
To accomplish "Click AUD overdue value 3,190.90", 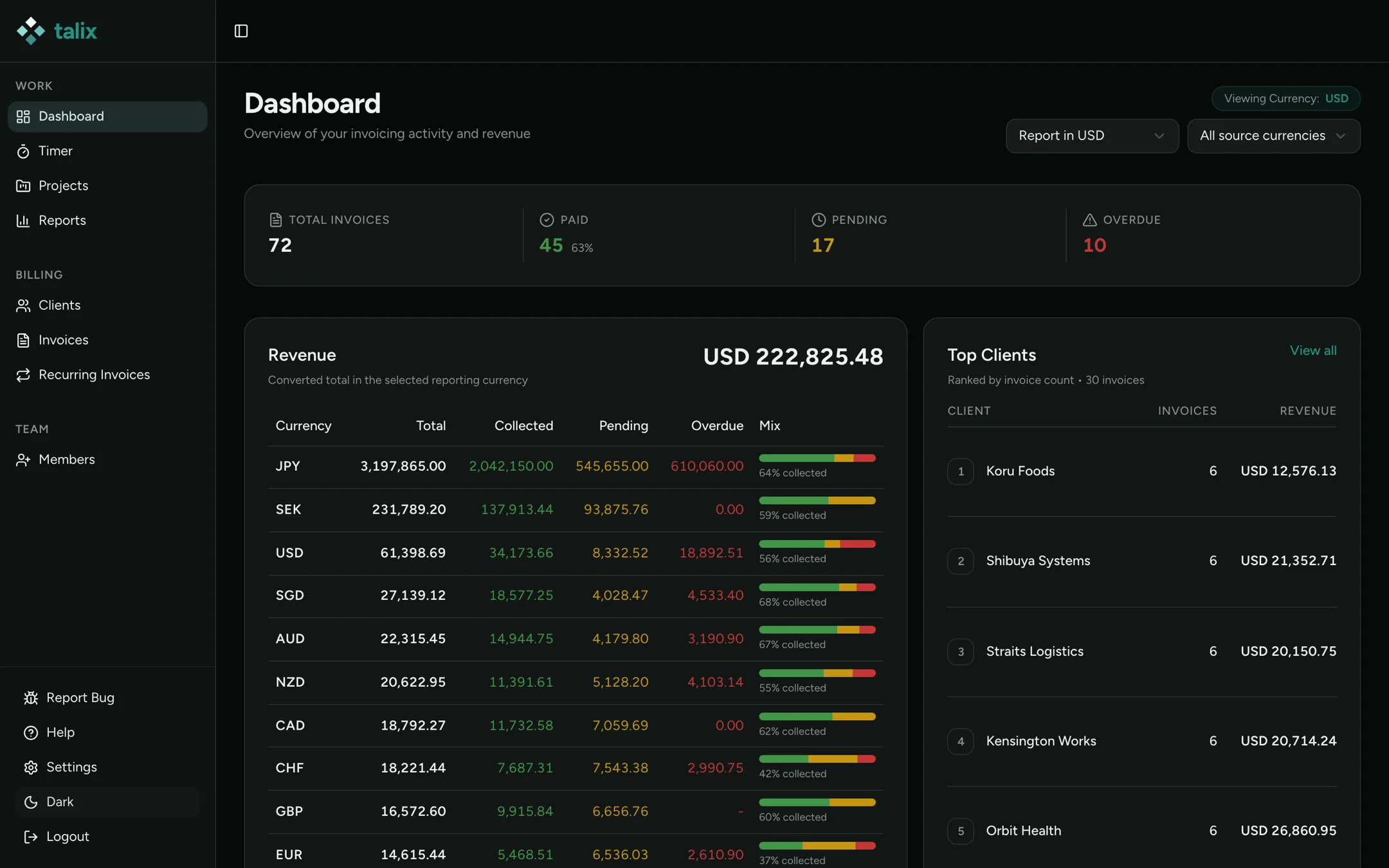I will pos(715,638).
